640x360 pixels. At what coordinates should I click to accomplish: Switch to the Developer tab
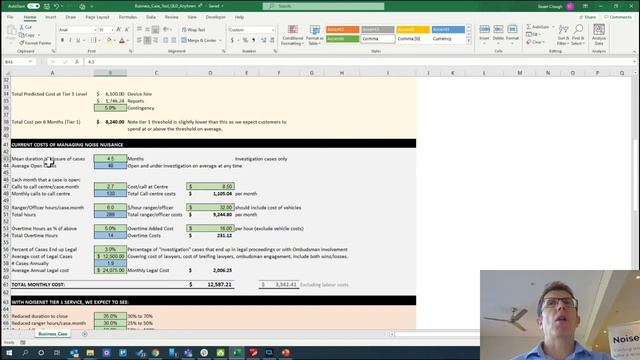click(216, 17)
